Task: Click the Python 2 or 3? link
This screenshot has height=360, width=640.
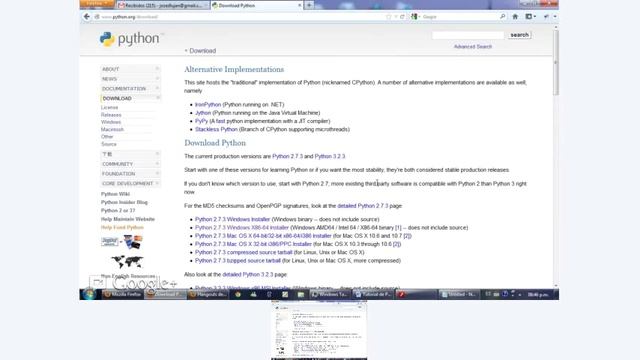Action: pyautogui.click(x=118, y=210)
